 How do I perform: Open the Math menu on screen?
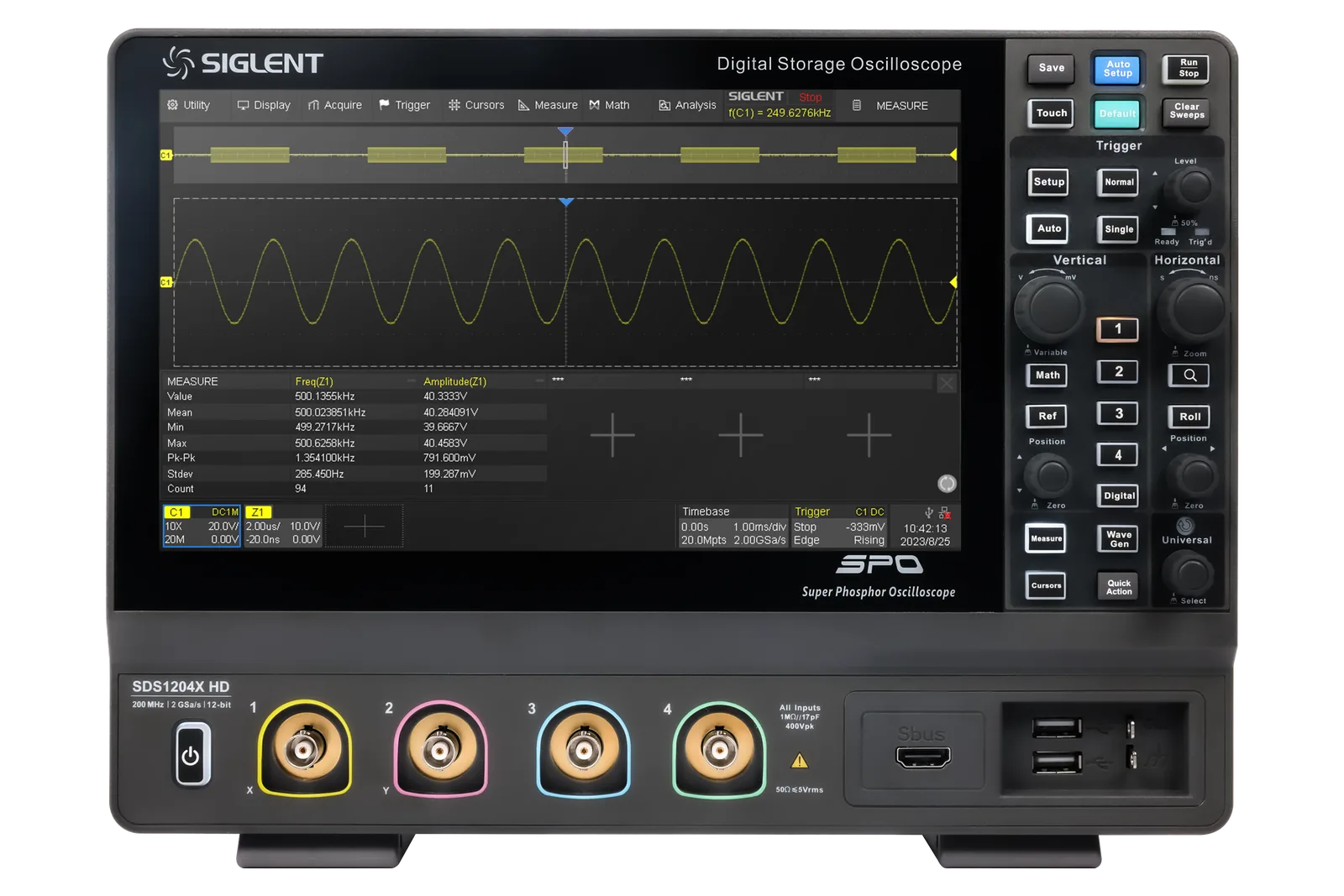609,105
